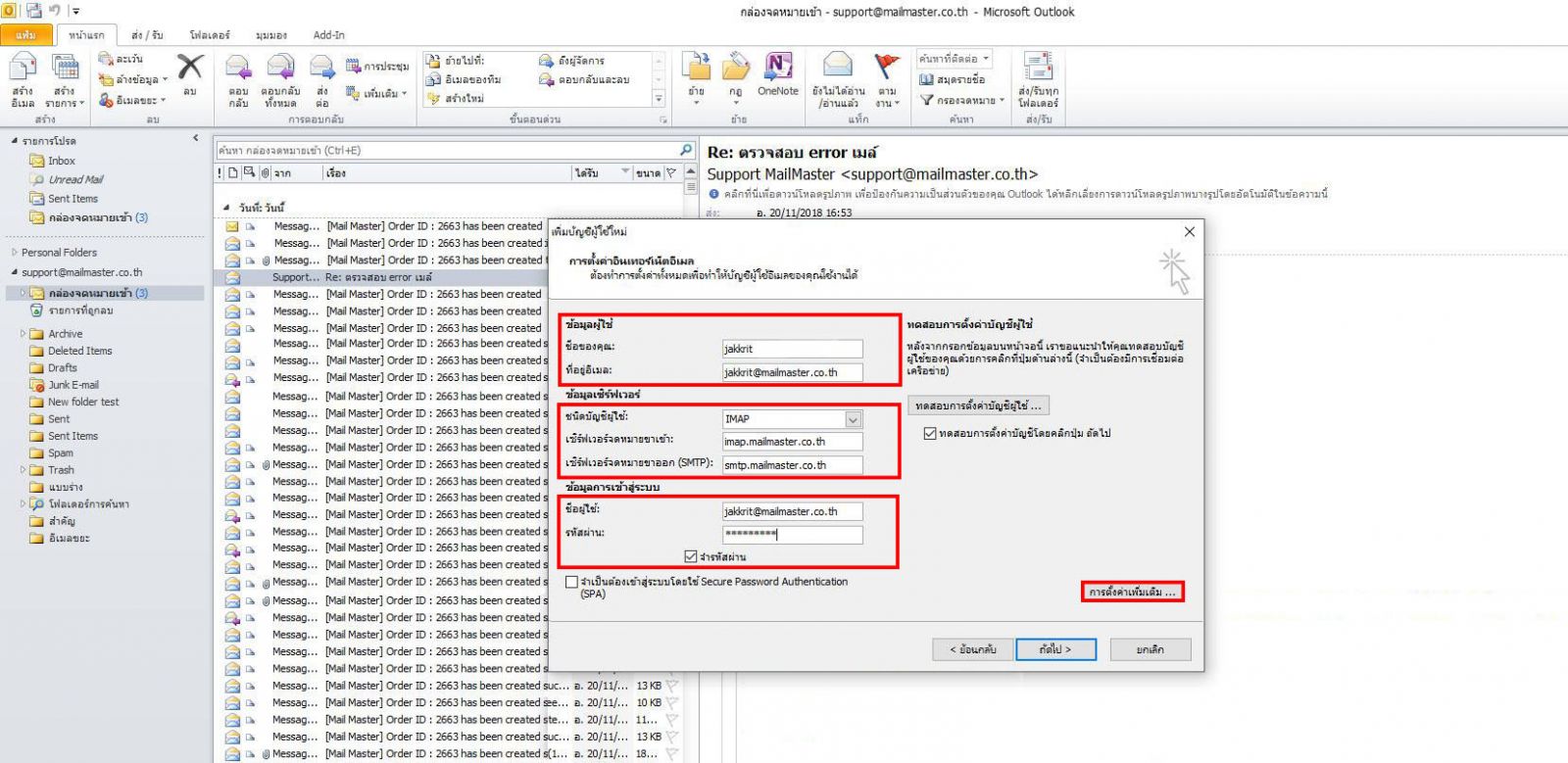Expand the Quick Steps gallery
The image size is (1568, 763).
click(659, 98)
